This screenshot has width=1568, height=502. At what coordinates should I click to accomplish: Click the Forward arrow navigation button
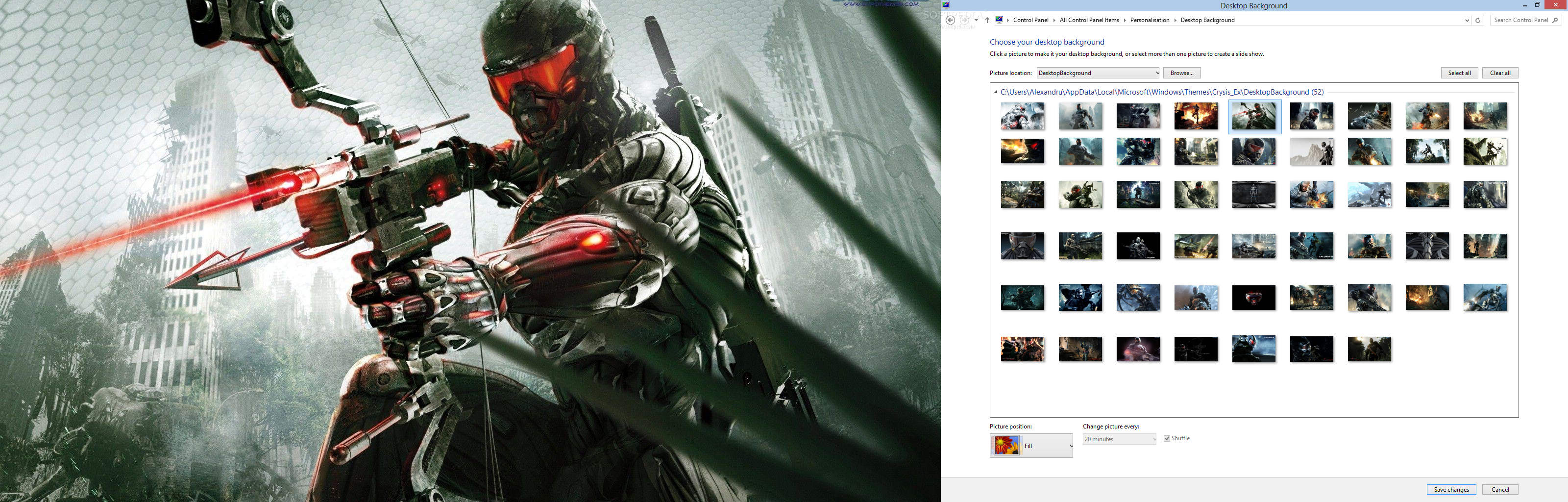[964, 20]
